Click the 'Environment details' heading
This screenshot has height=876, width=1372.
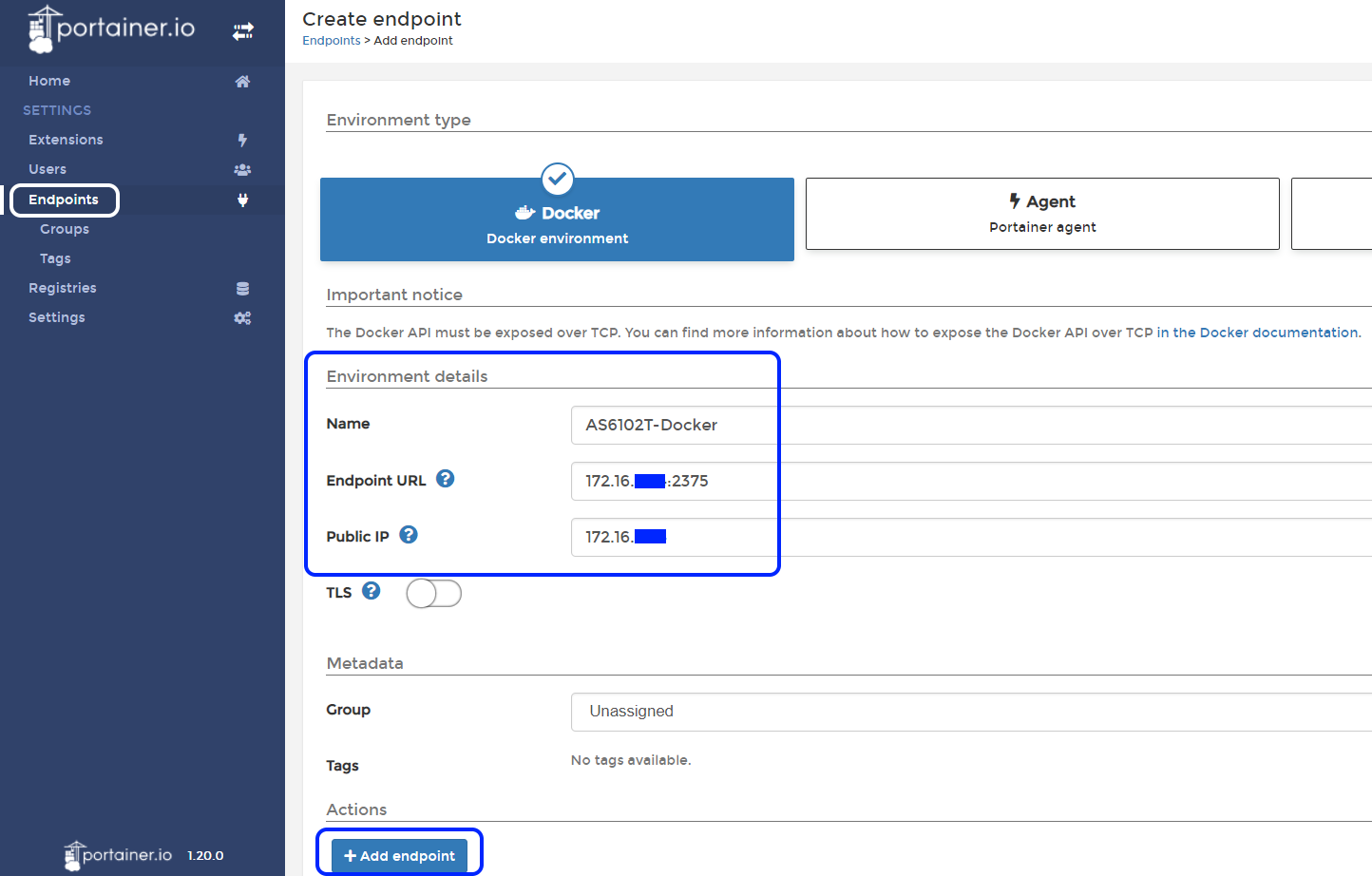[x=407, y=376]
